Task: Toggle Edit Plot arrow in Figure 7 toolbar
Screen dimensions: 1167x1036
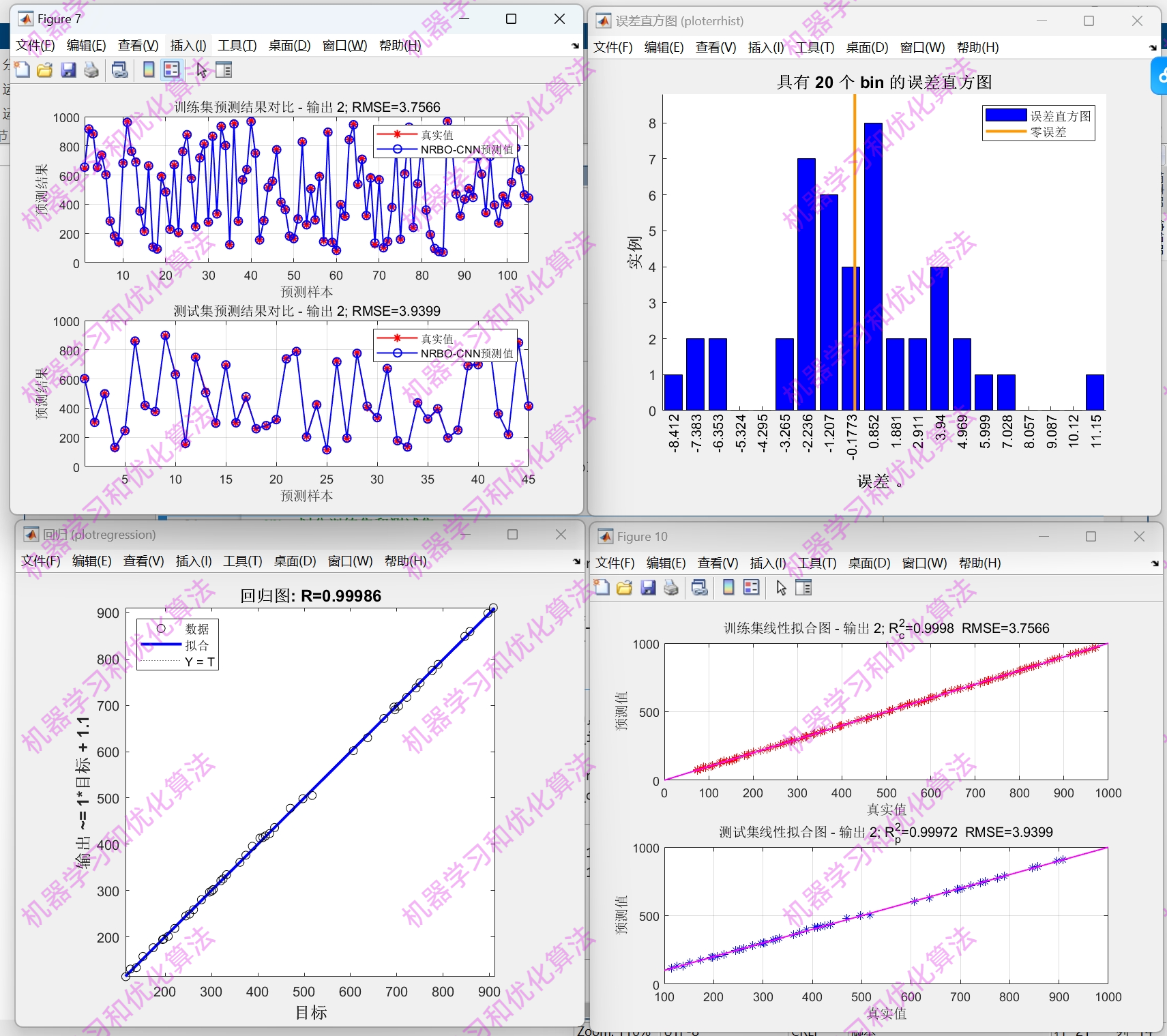Action: pos(201,70)
